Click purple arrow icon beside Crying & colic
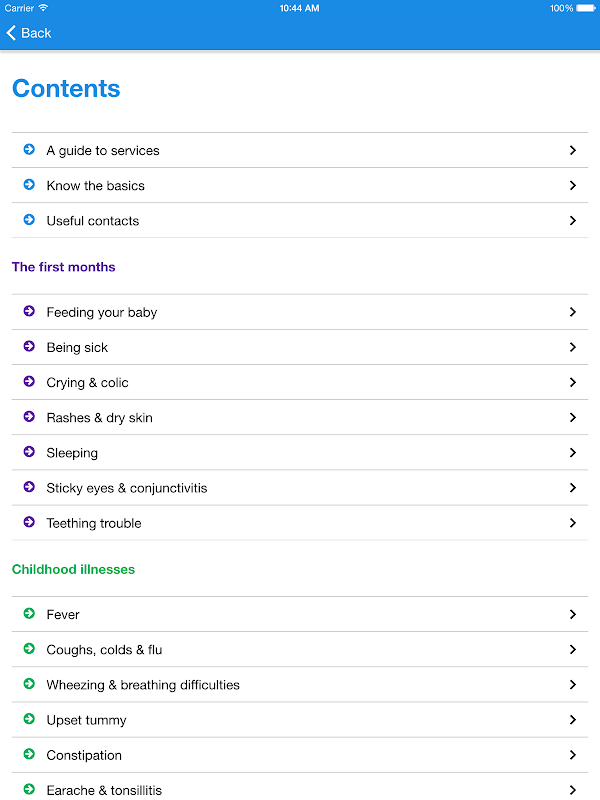This screenshot has width=600, height=800. click(x=29, y=382)
